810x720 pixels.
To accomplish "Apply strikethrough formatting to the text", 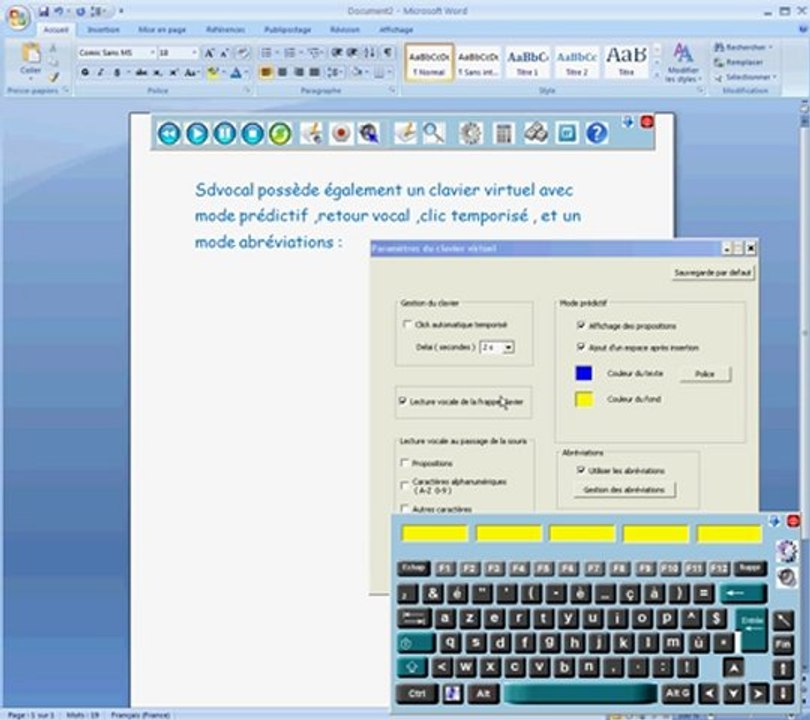I will click(x=141, y=72).
